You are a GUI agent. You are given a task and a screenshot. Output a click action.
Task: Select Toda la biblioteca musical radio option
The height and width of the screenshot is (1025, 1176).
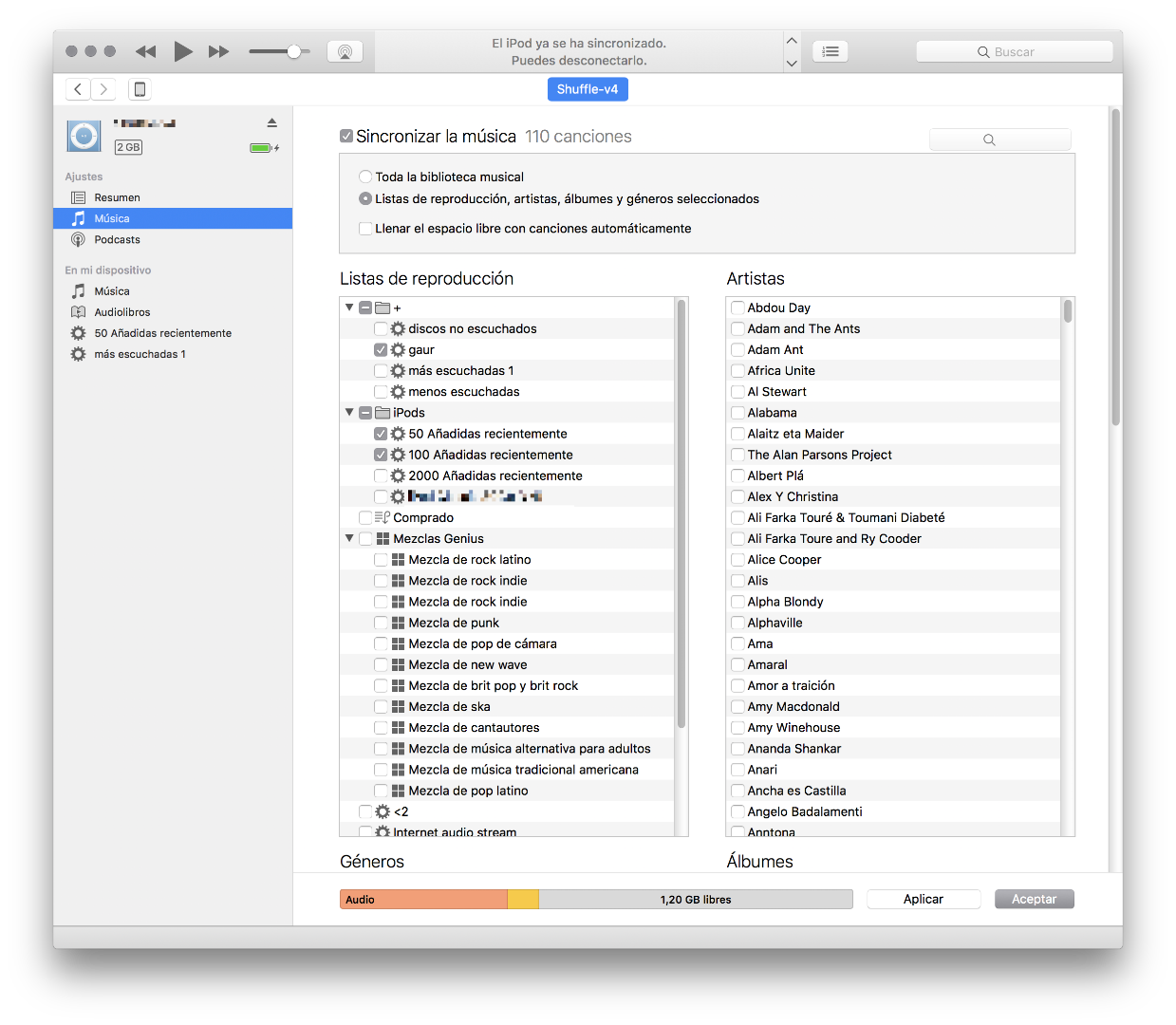point(365,177)
